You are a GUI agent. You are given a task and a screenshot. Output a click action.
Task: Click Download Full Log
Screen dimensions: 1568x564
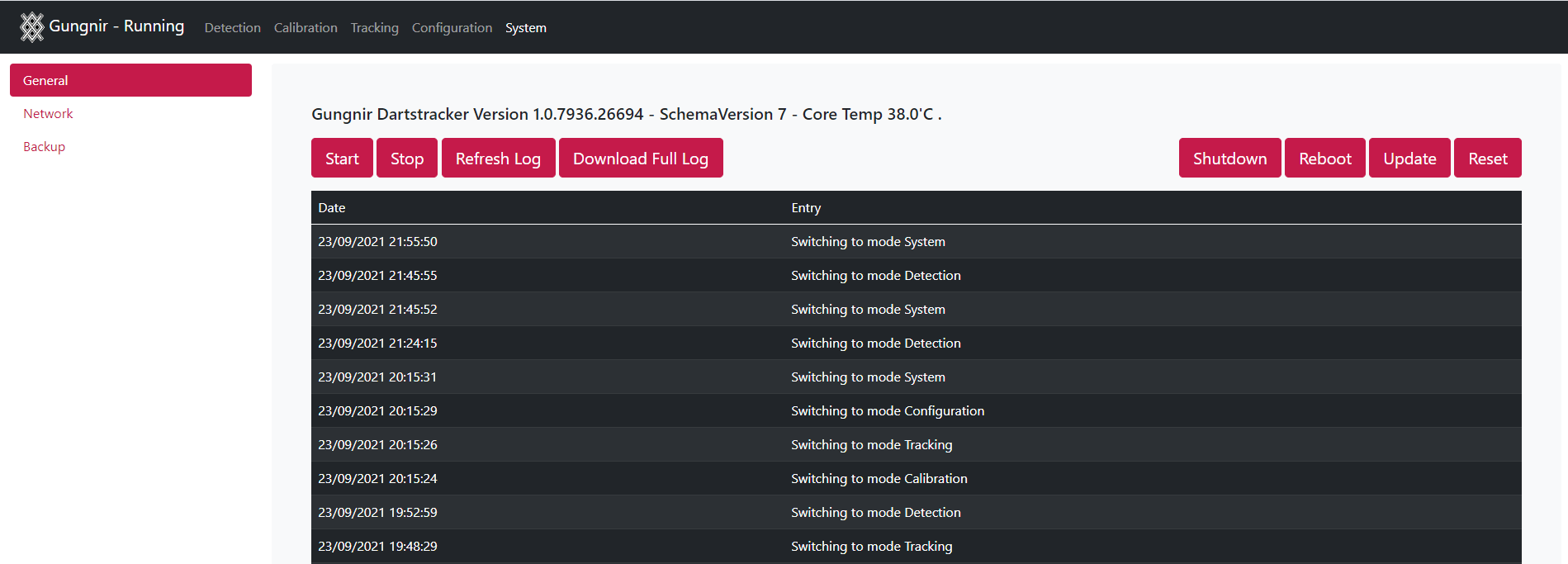(x=640, y=159)
